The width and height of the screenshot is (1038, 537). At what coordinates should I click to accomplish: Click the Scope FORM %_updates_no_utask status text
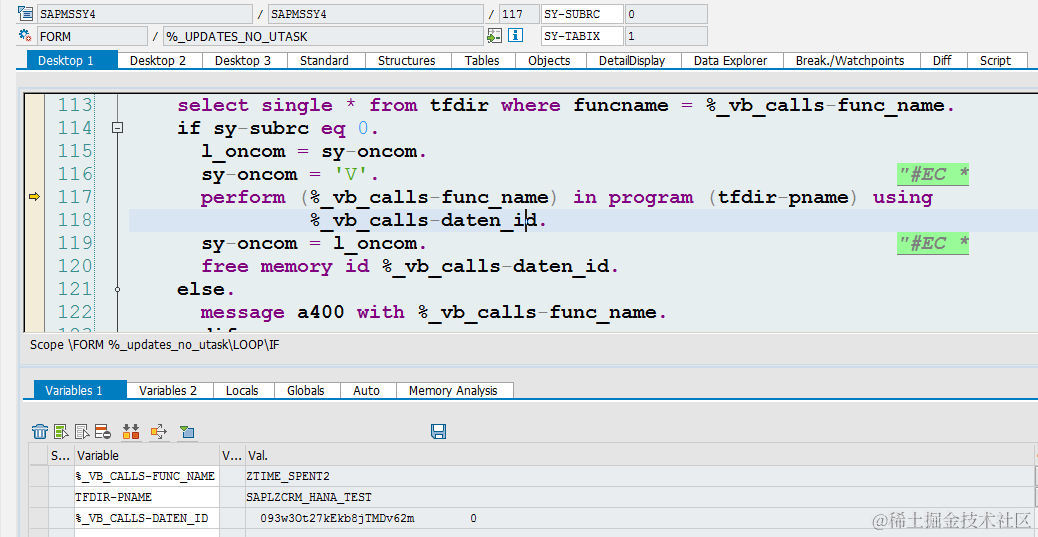(156, 345)
